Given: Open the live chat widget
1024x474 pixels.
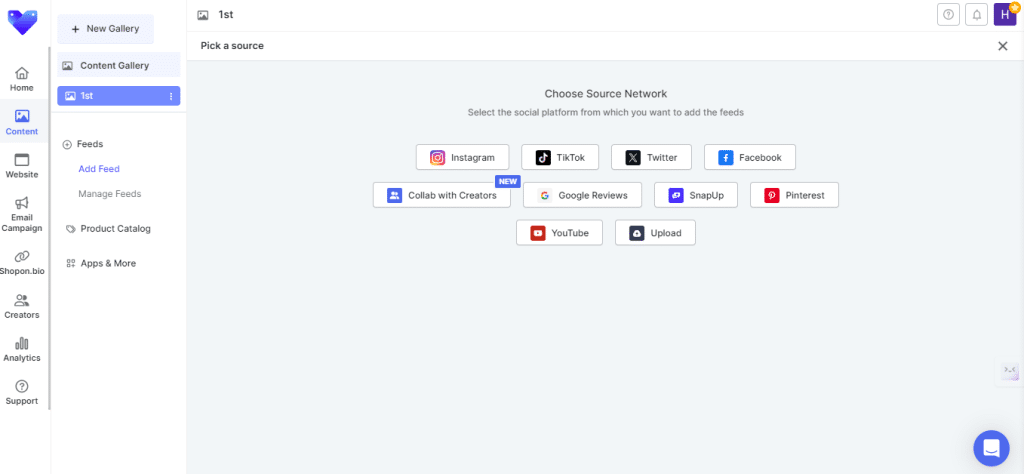Looking at the screenshot, I should pos(991,448).
